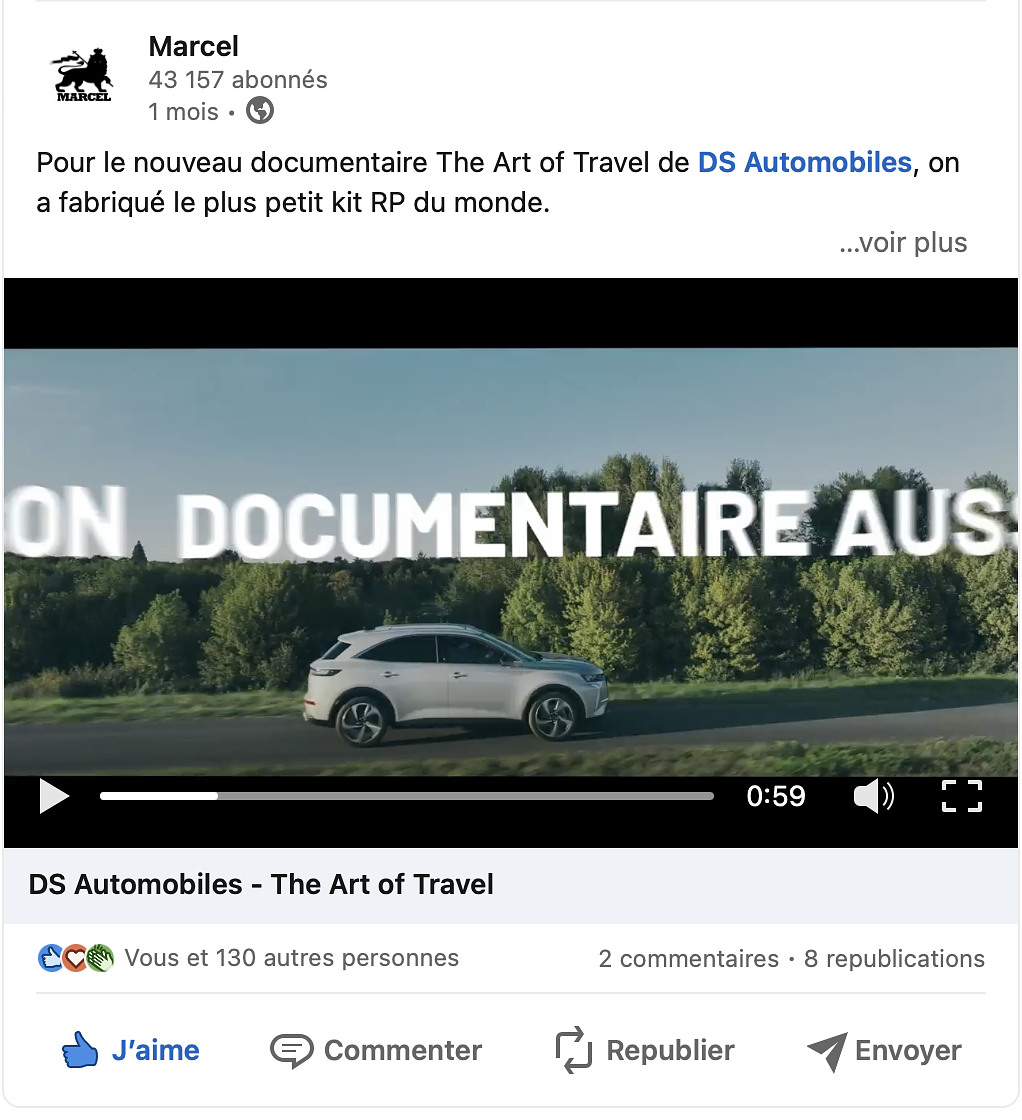Click the globe visibility icon
1022x1120 pixels.
(x=260, y=111)
